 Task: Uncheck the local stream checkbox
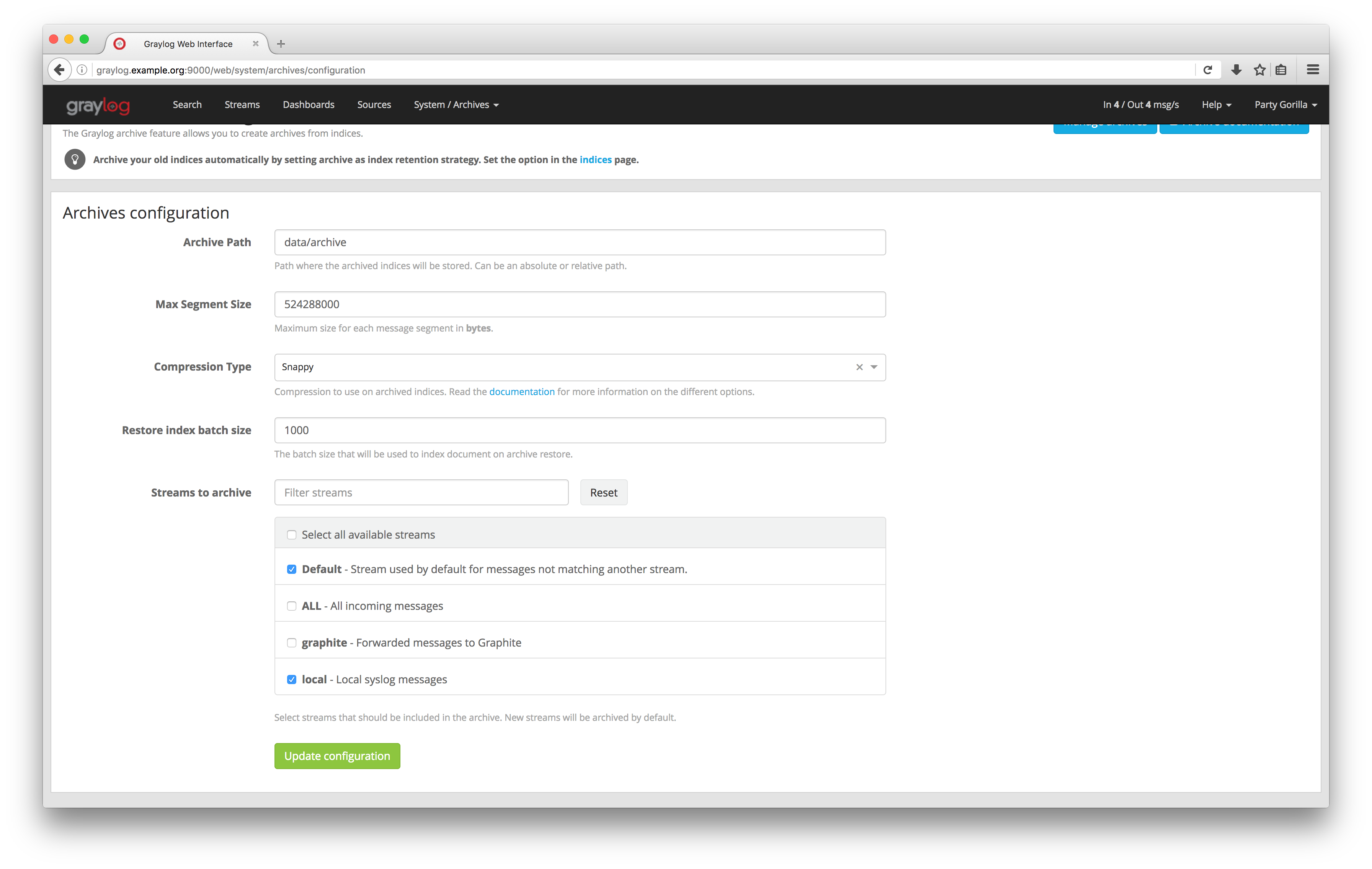click(292, 680)
